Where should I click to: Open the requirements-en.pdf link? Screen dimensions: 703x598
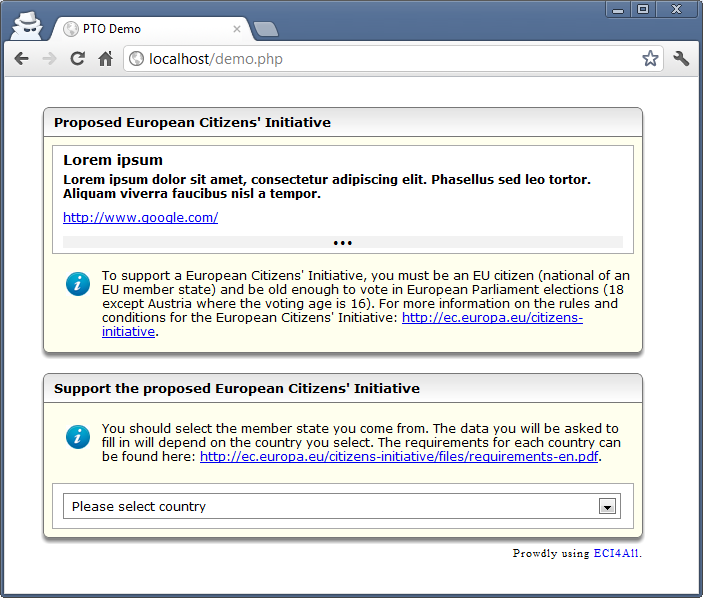[x=400, y=456]
